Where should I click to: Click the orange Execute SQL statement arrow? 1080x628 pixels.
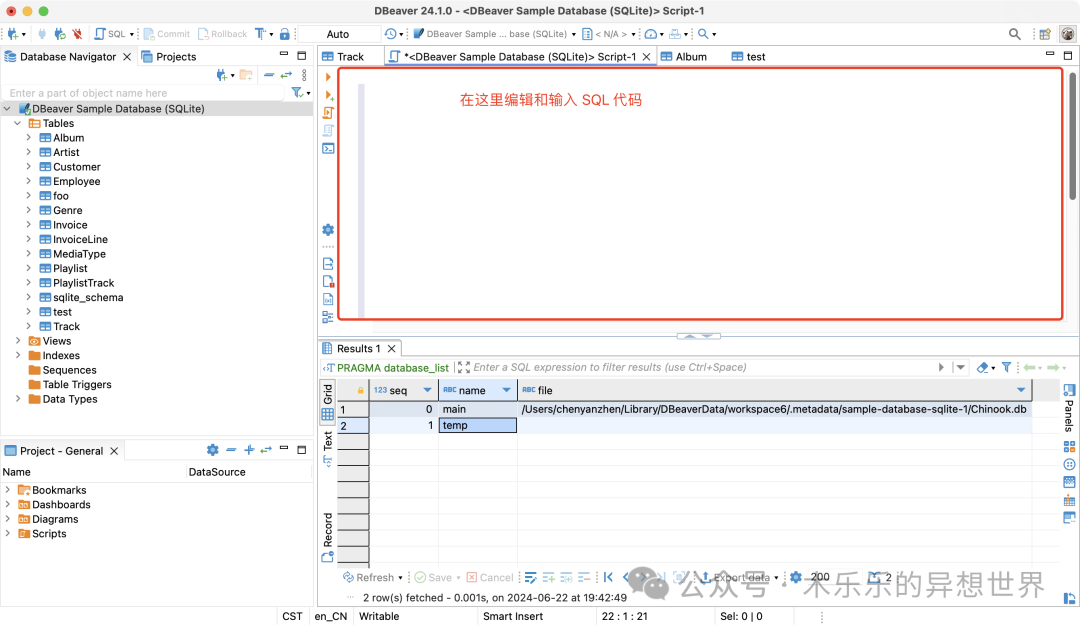[x=328, y=77]
